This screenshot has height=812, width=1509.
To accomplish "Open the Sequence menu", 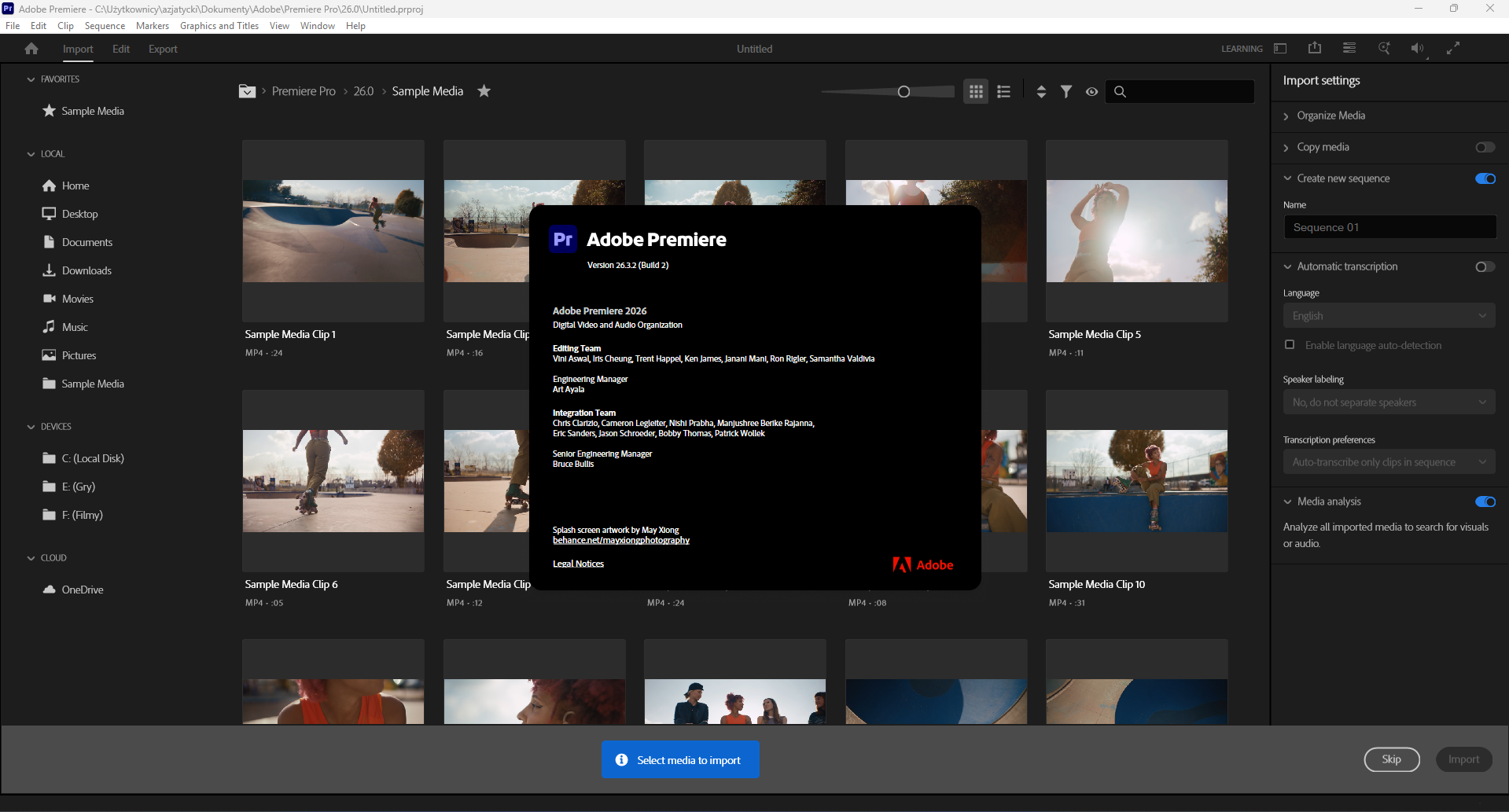I will click(105, 26).
